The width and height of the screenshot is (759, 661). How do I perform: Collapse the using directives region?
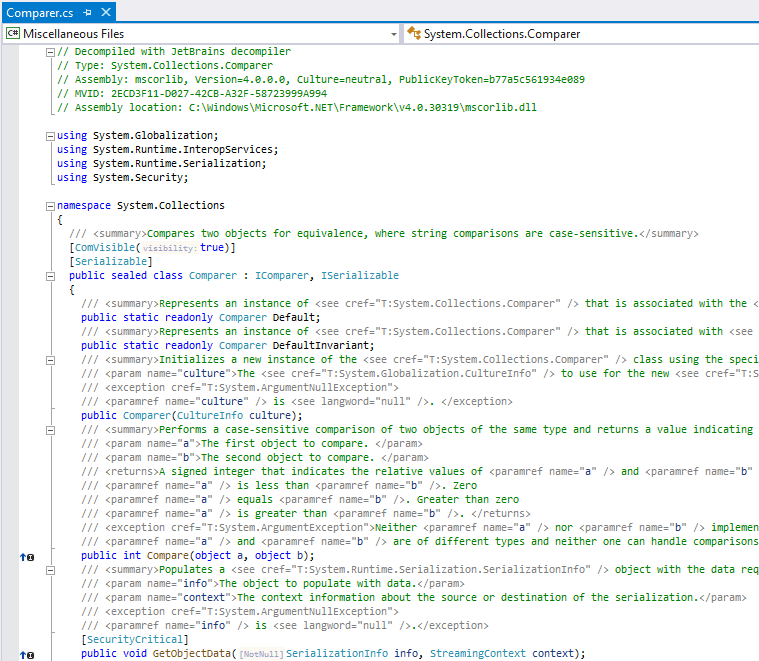tap(50, 135)
